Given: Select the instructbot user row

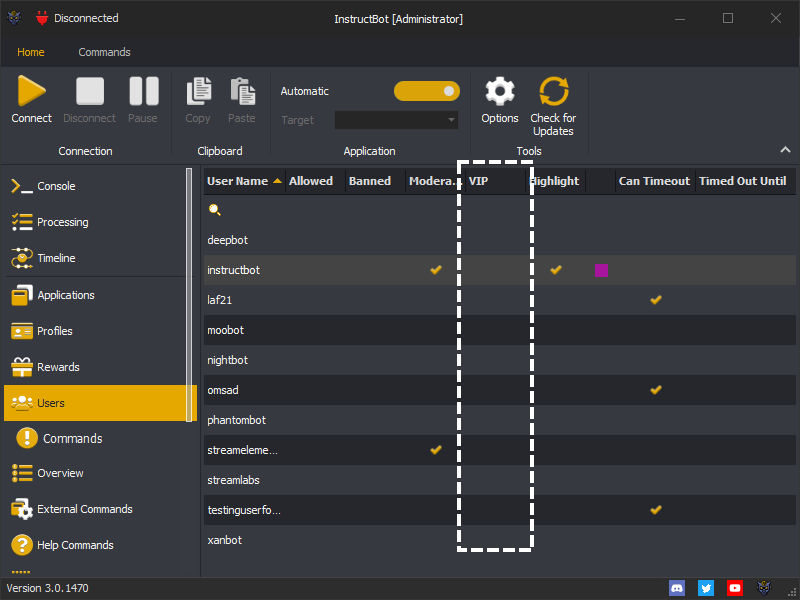Looking at the screenshot, I should point(499,270).
